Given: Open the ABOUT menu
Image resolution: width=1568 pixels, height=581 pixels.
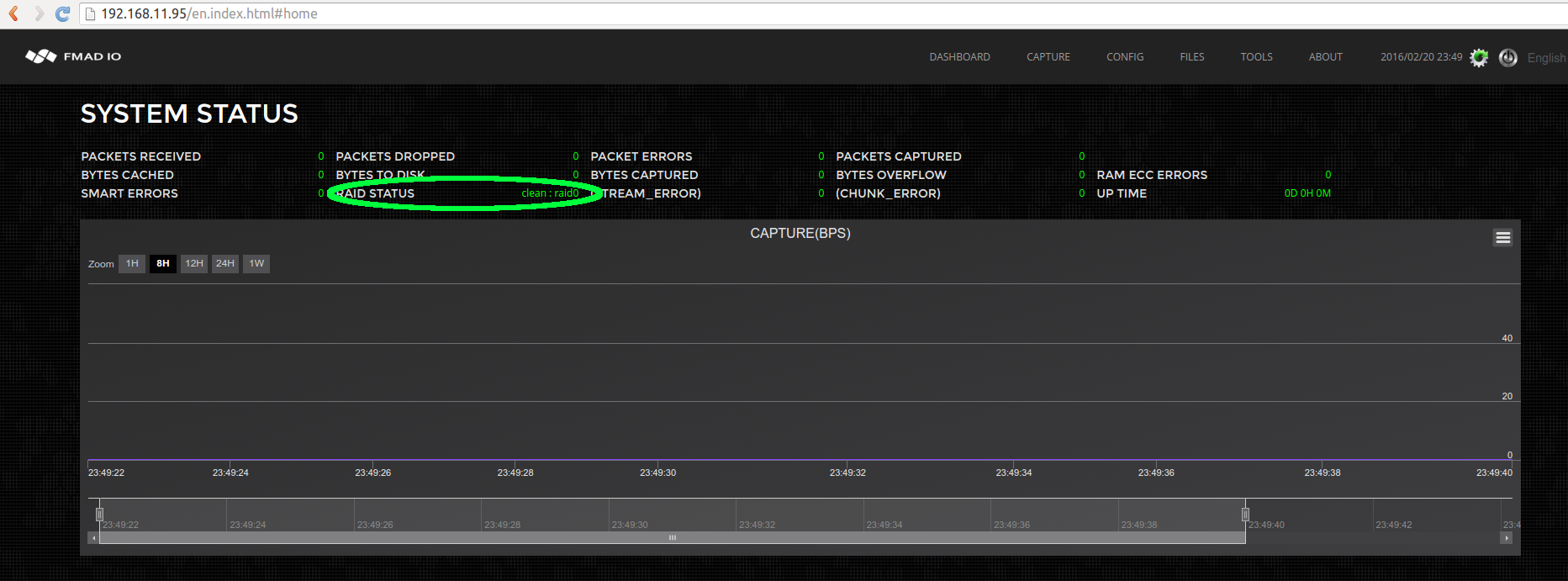Looking at the screenshot, I should click(1326, 57).
